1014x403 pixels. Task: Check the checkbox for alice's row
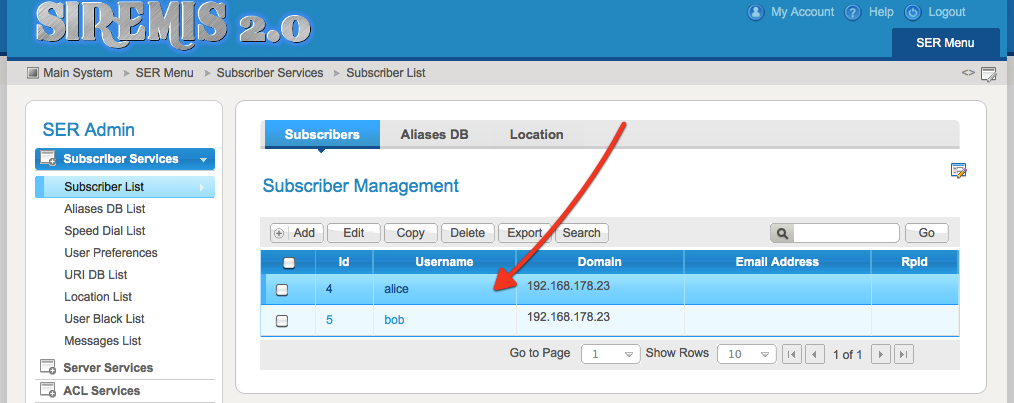coord(282,290)
